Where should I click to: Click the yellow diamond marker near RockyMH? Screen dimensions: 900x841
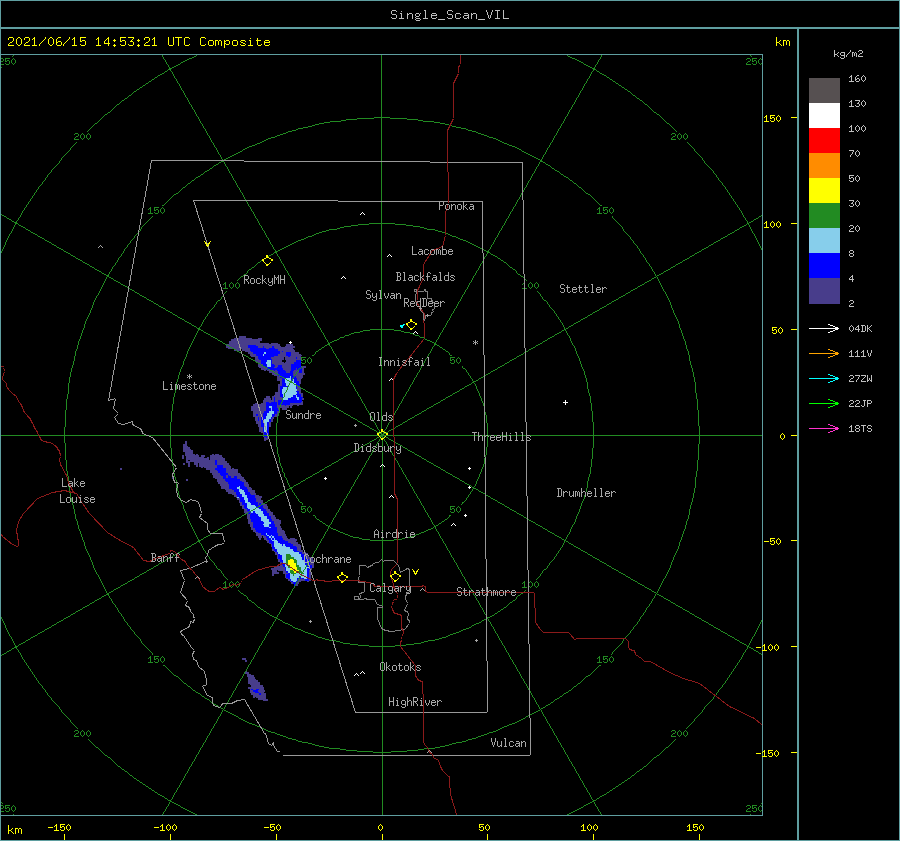pos(267,261)
